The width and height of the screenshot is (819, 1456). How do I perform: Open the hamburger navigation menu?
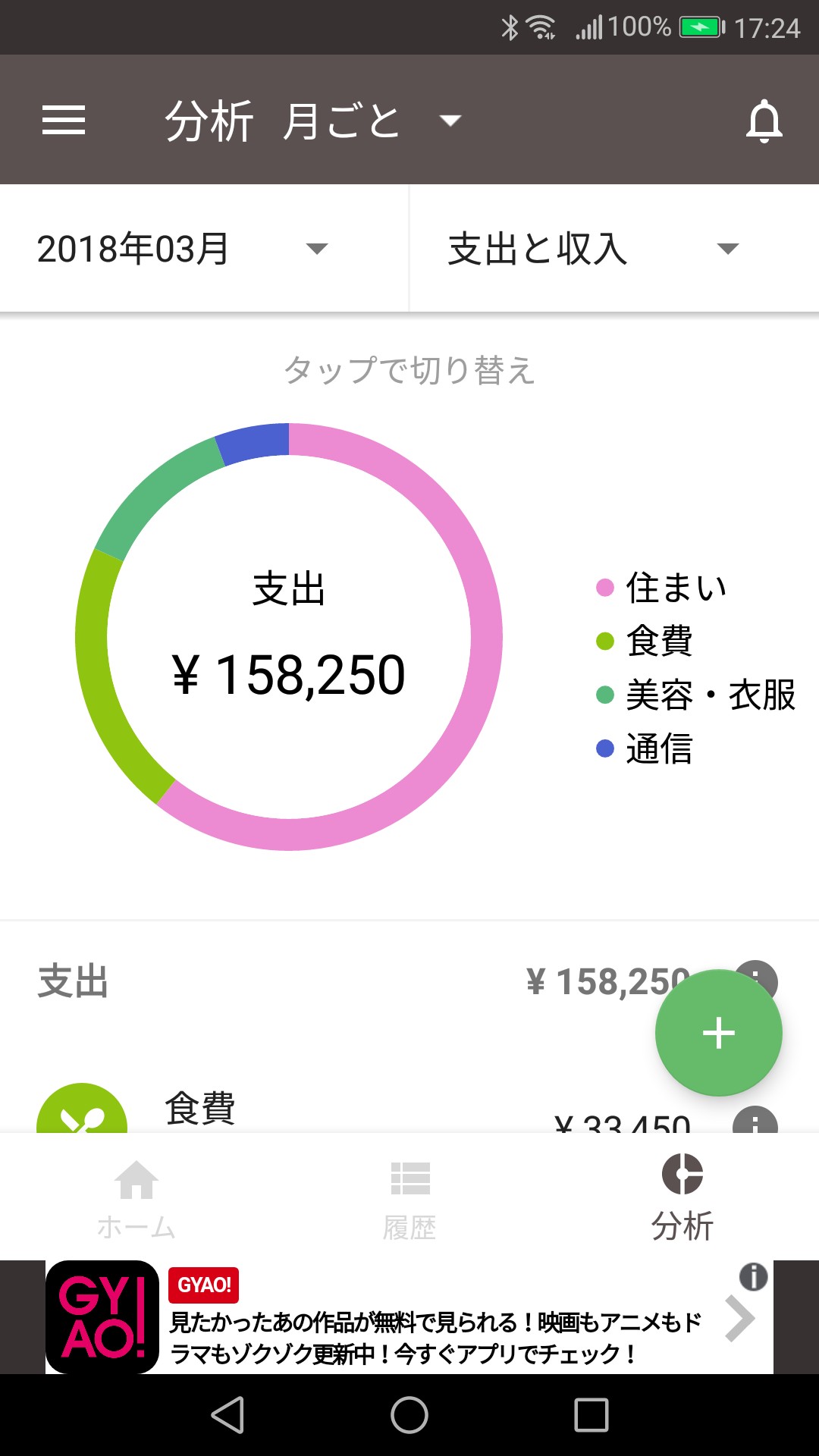pos(64,120)
